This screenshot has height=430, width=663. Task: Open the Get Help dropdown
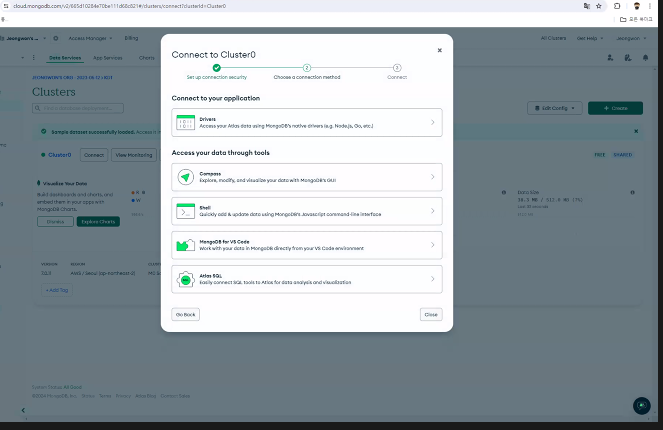590,38
